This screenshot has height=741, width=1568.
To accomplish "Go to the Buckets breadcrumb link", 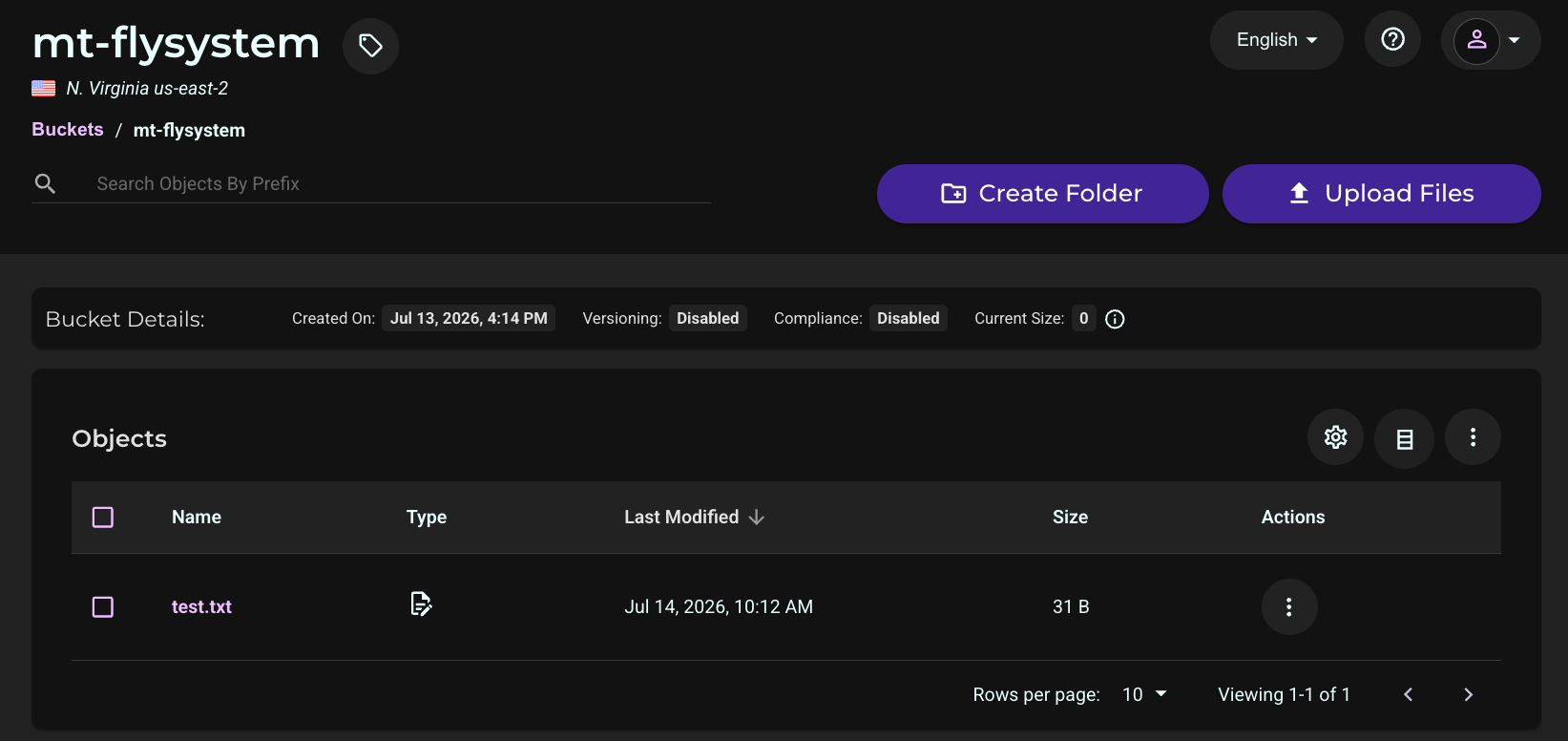I will (x=68, y=130).
